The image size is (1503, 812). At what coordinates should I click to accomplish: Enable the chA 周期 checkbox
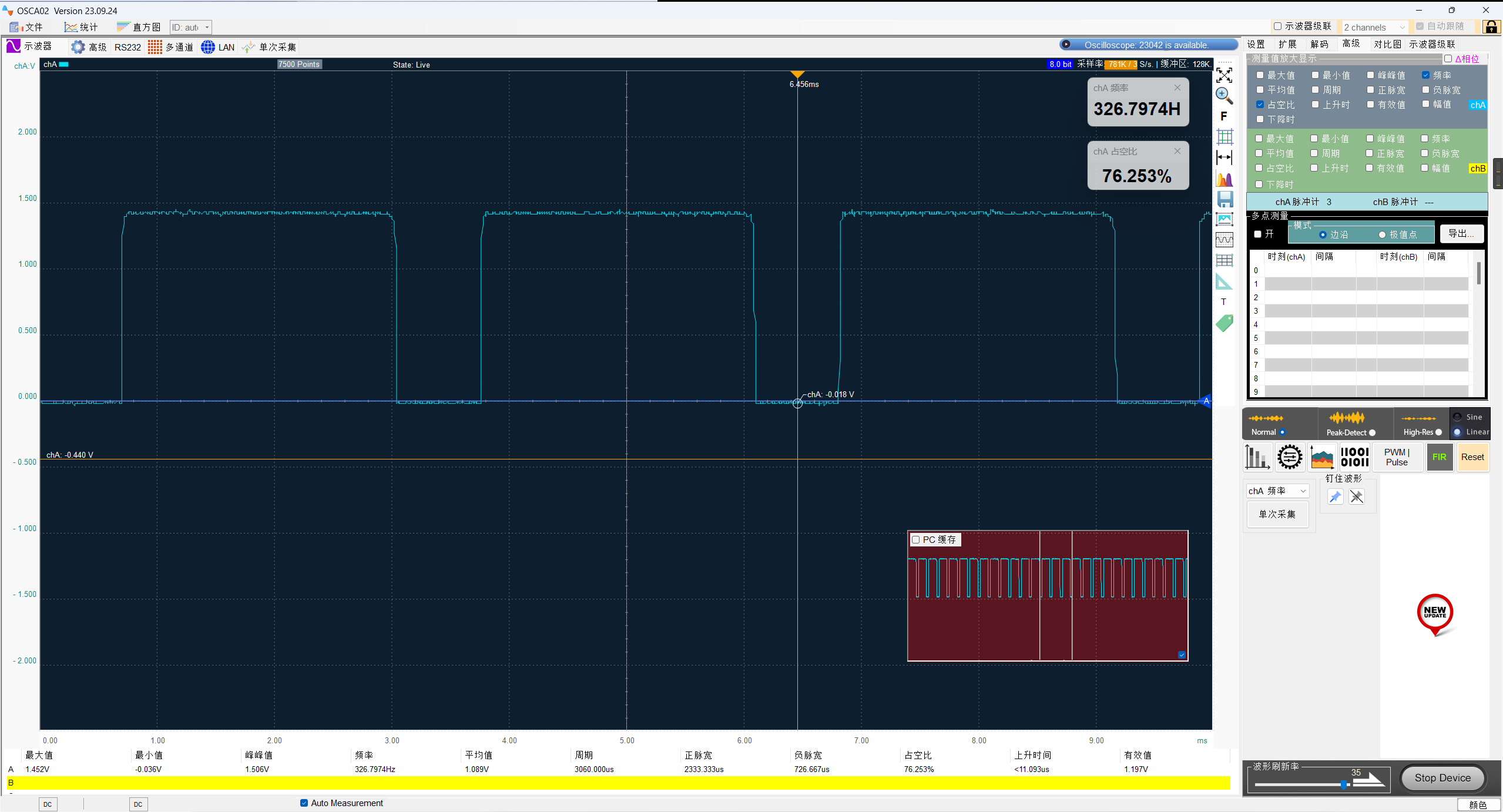[x=1316, y=90]
